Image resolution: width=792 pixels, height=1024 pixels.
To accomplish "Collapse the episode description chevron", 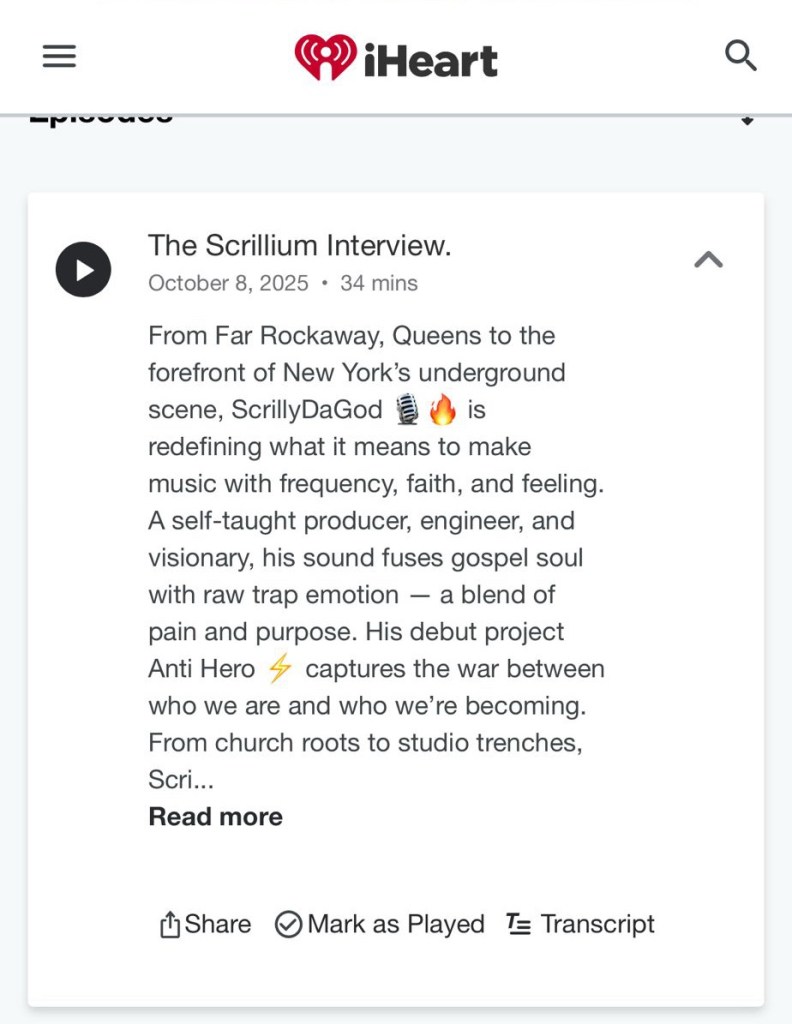I will pos(708,260).
